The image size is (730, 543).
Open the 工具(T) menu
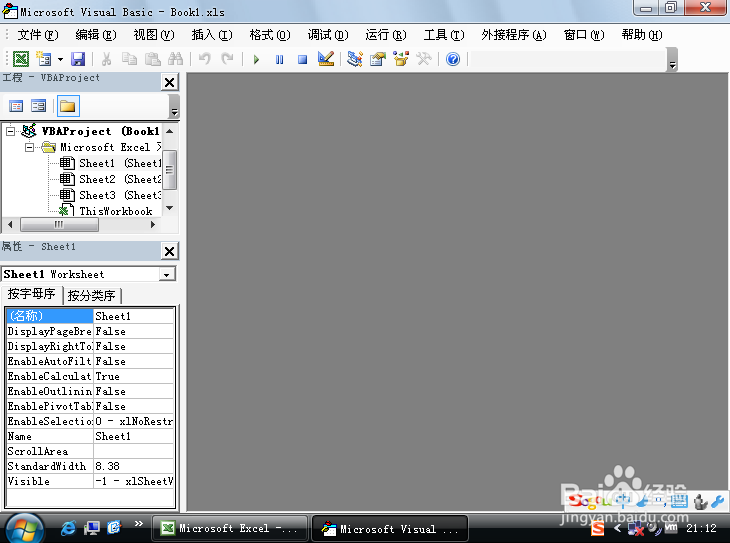pos(444,35)
